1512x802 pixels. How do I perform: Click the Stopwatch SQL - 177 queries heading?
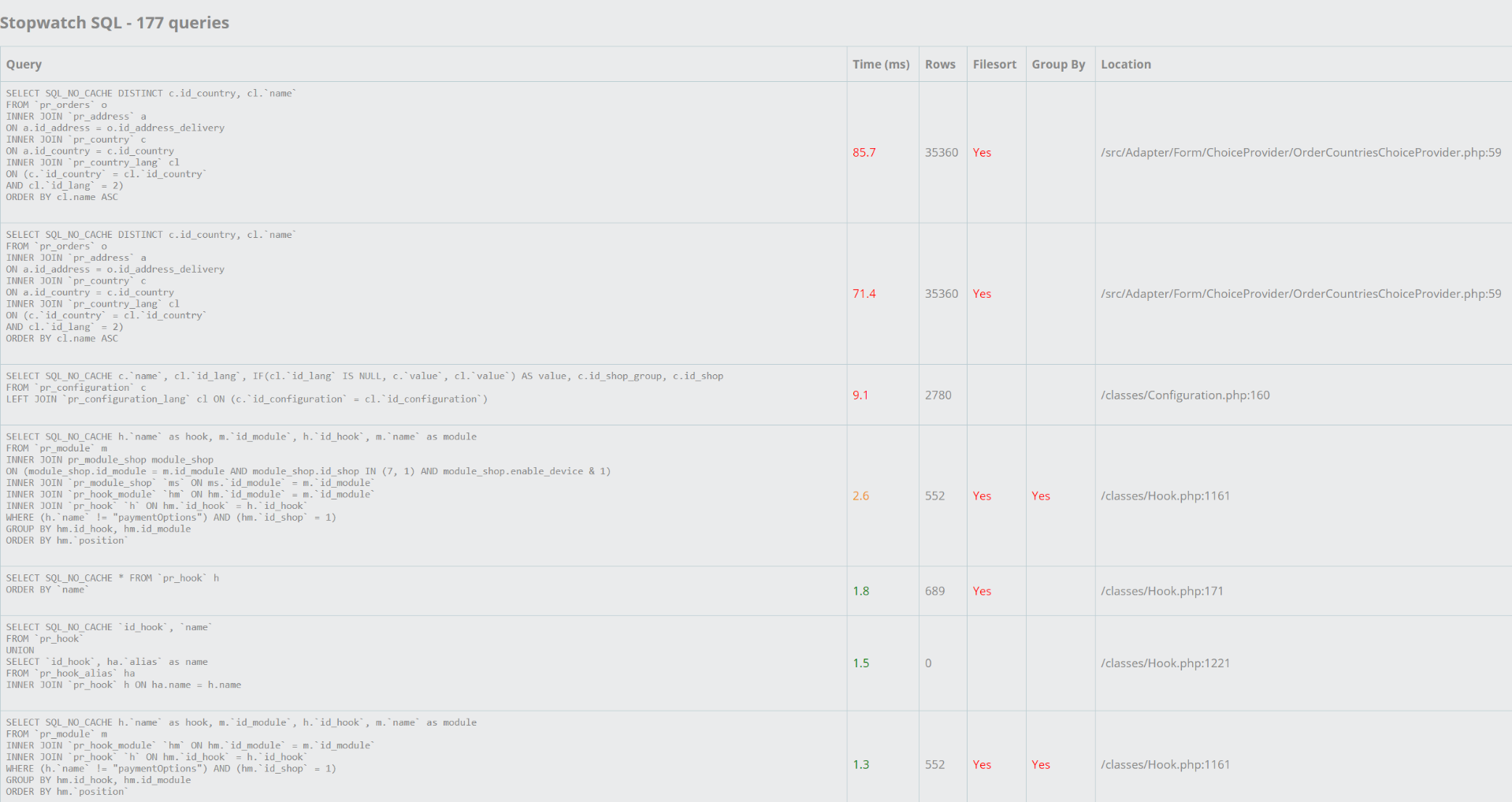[x=114, y=23]
